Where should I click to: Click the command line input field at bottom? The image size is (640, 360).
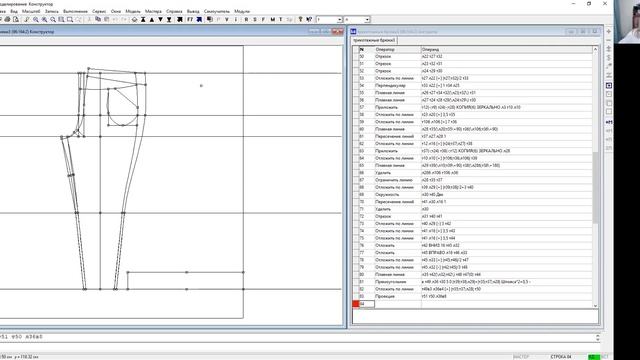coord(297,337)
